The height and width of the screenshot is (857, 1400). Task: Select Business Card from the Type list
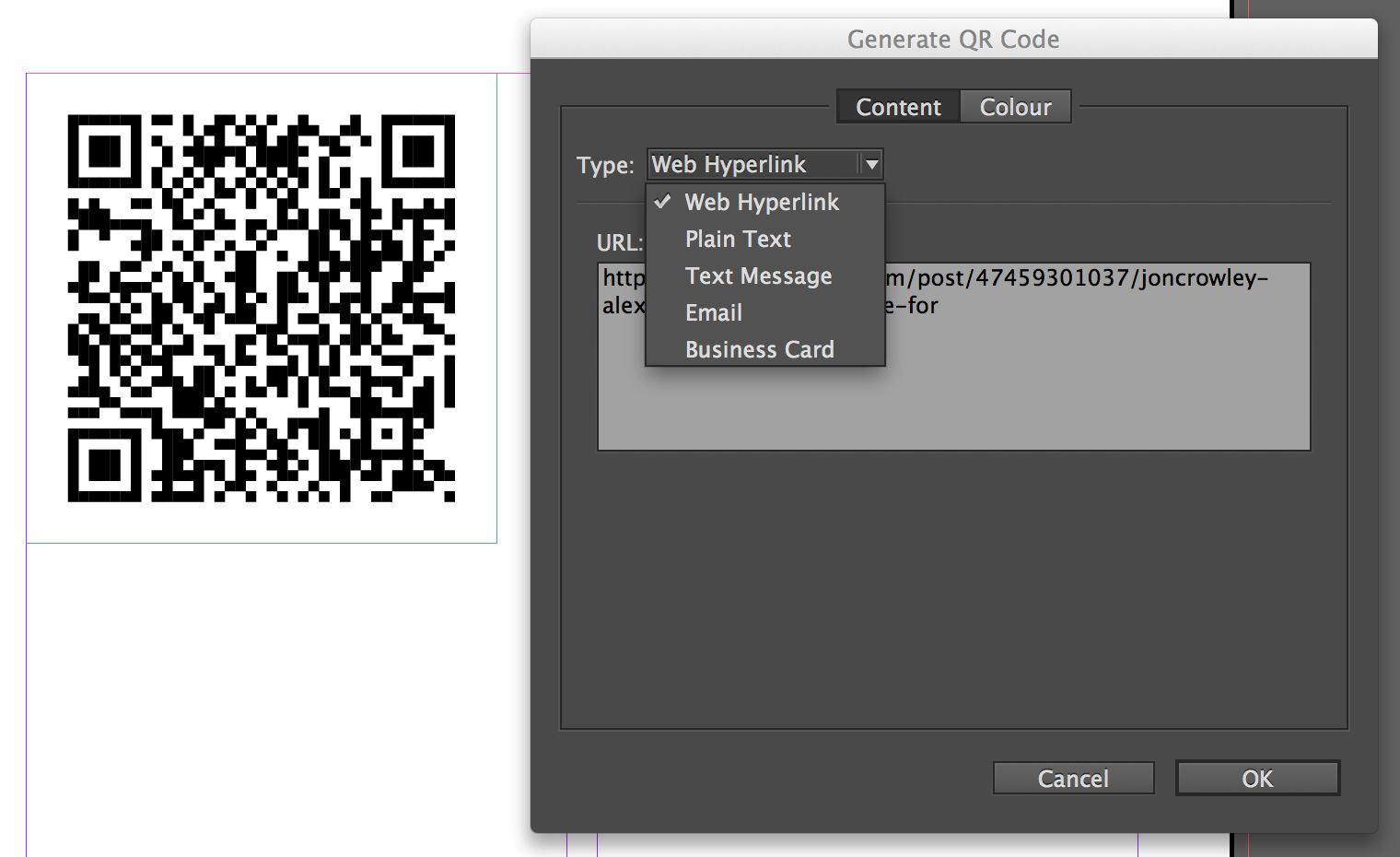pos(764,349)
